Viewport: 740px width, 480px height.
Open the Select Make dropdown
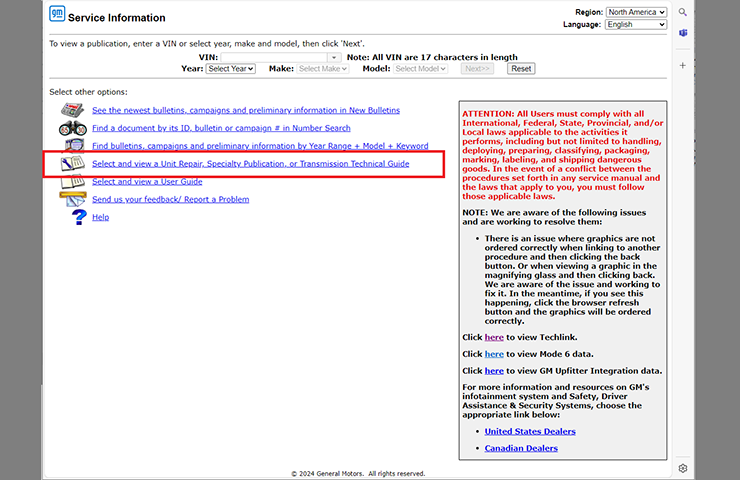click(323, 69)
